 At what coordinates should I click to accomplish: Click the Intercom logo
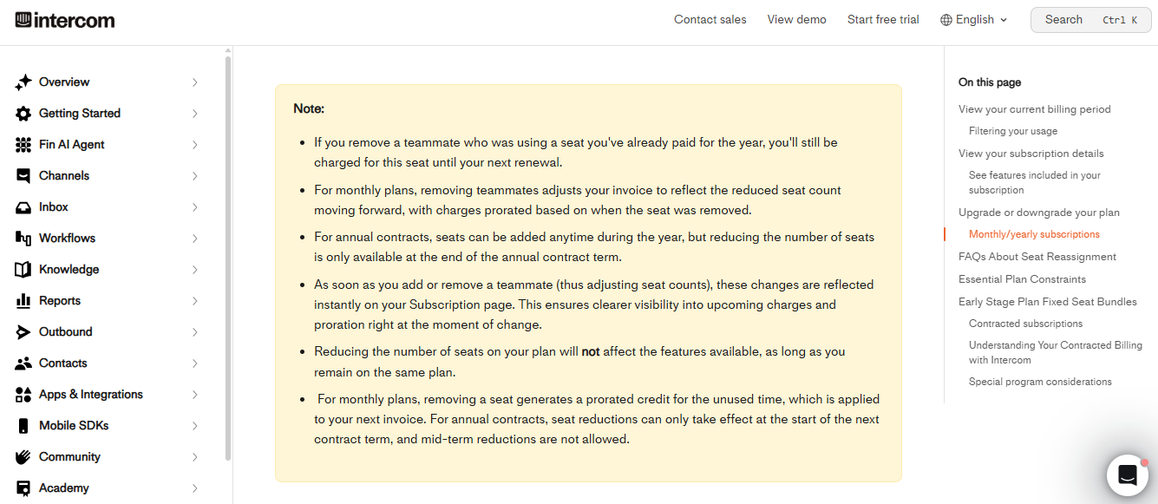tap(65, 20)
